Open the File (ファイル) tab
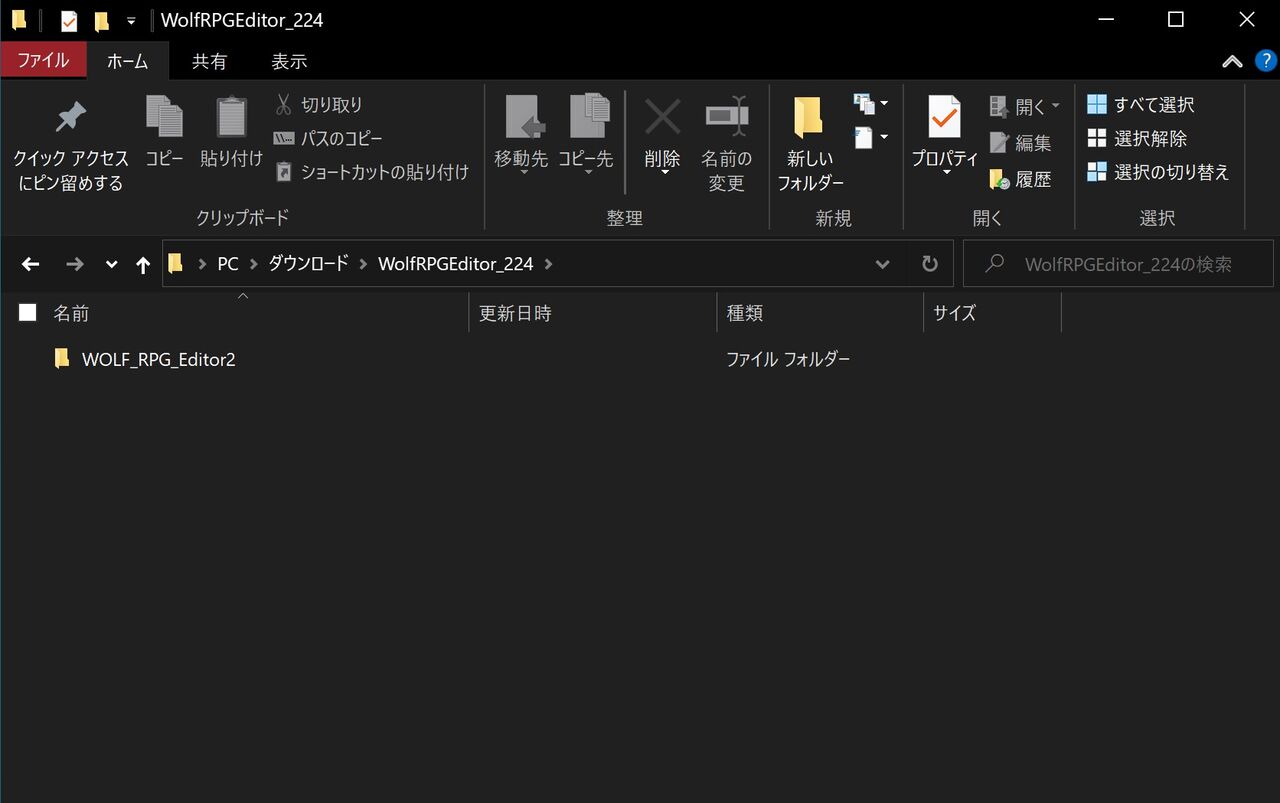 [43, 61]
